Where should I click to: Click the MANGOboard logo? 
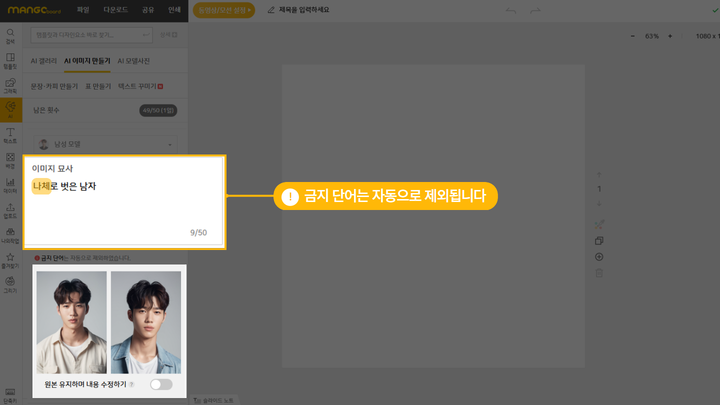pos(34,10)
